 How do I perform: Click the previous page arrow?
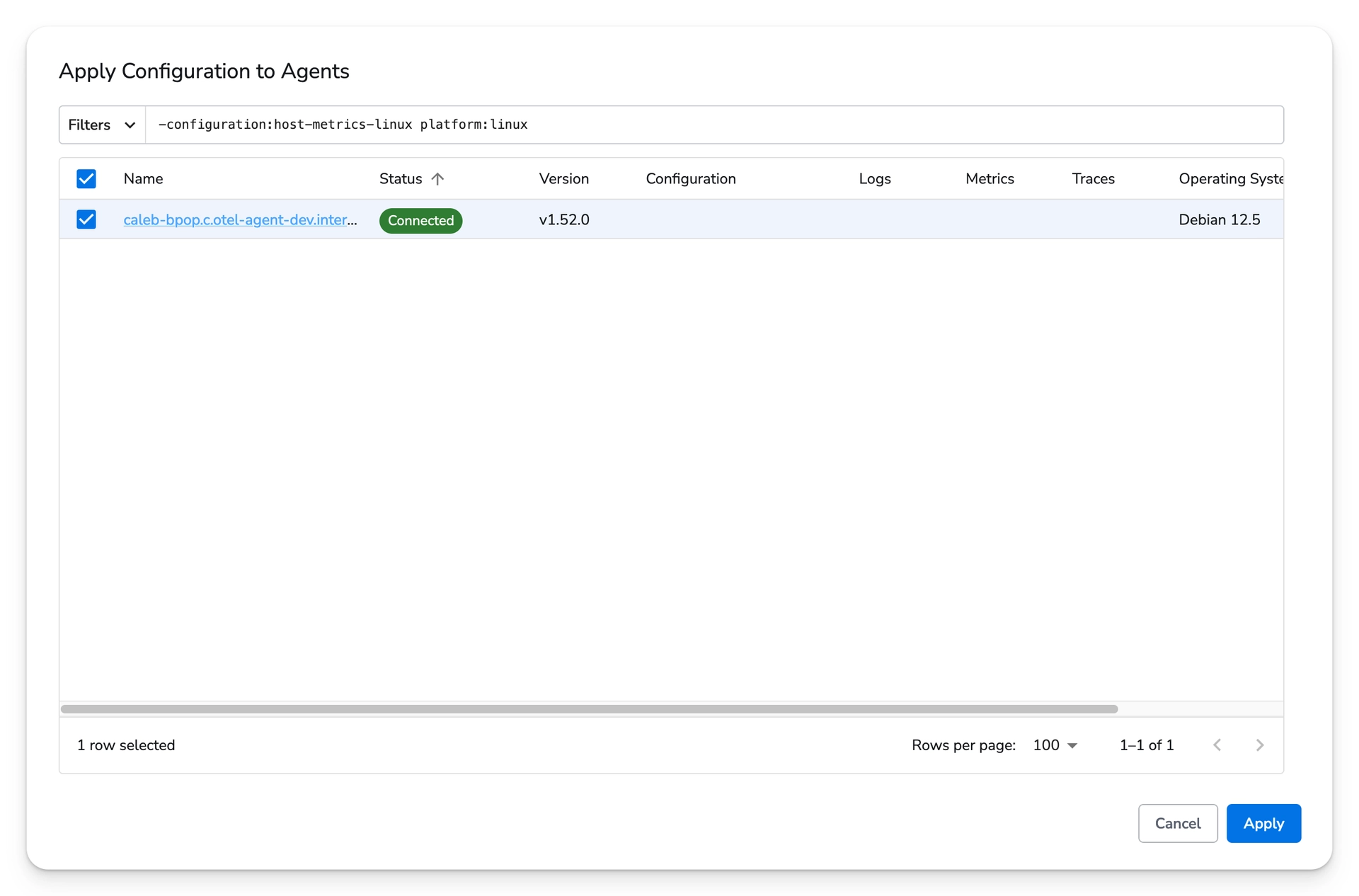(x=1217, y=745)
